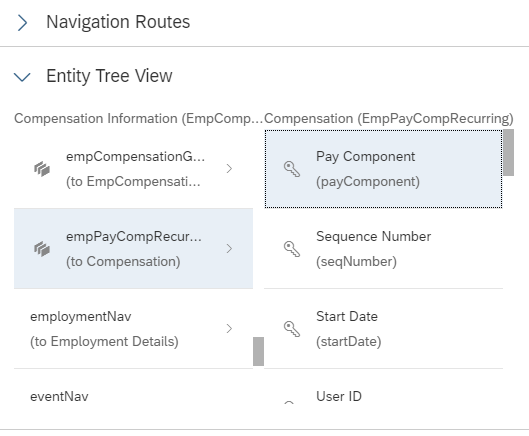Expand employmentNav chevron to Employment Details
This screenshot has height=436, width=529.
click(229, 329)
